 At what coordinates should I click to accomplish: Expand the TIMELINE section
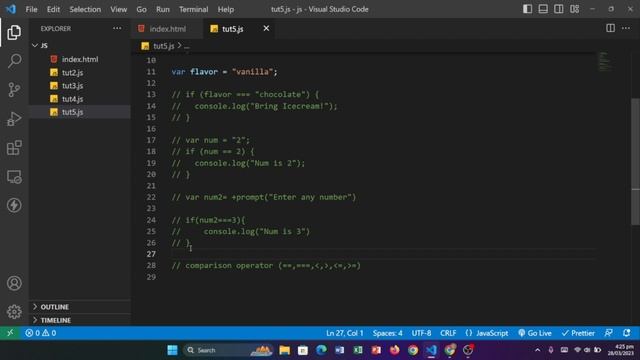pos(80,320)
